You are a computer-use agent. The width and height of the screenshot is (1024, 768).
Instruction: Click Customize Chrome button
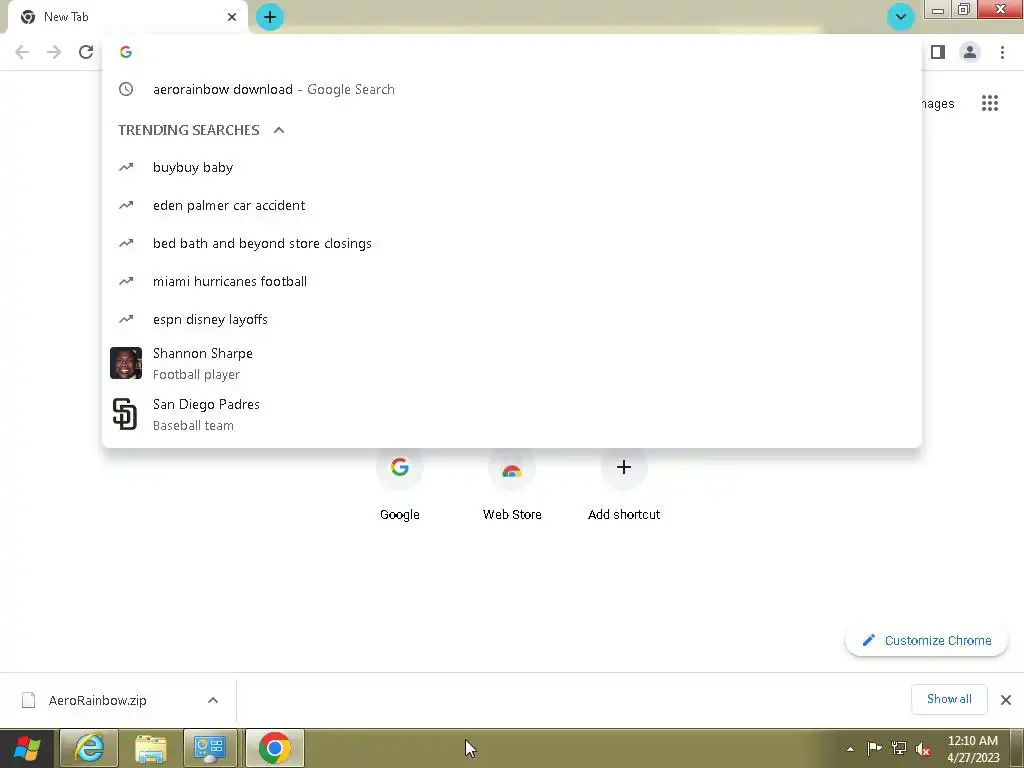926,641
